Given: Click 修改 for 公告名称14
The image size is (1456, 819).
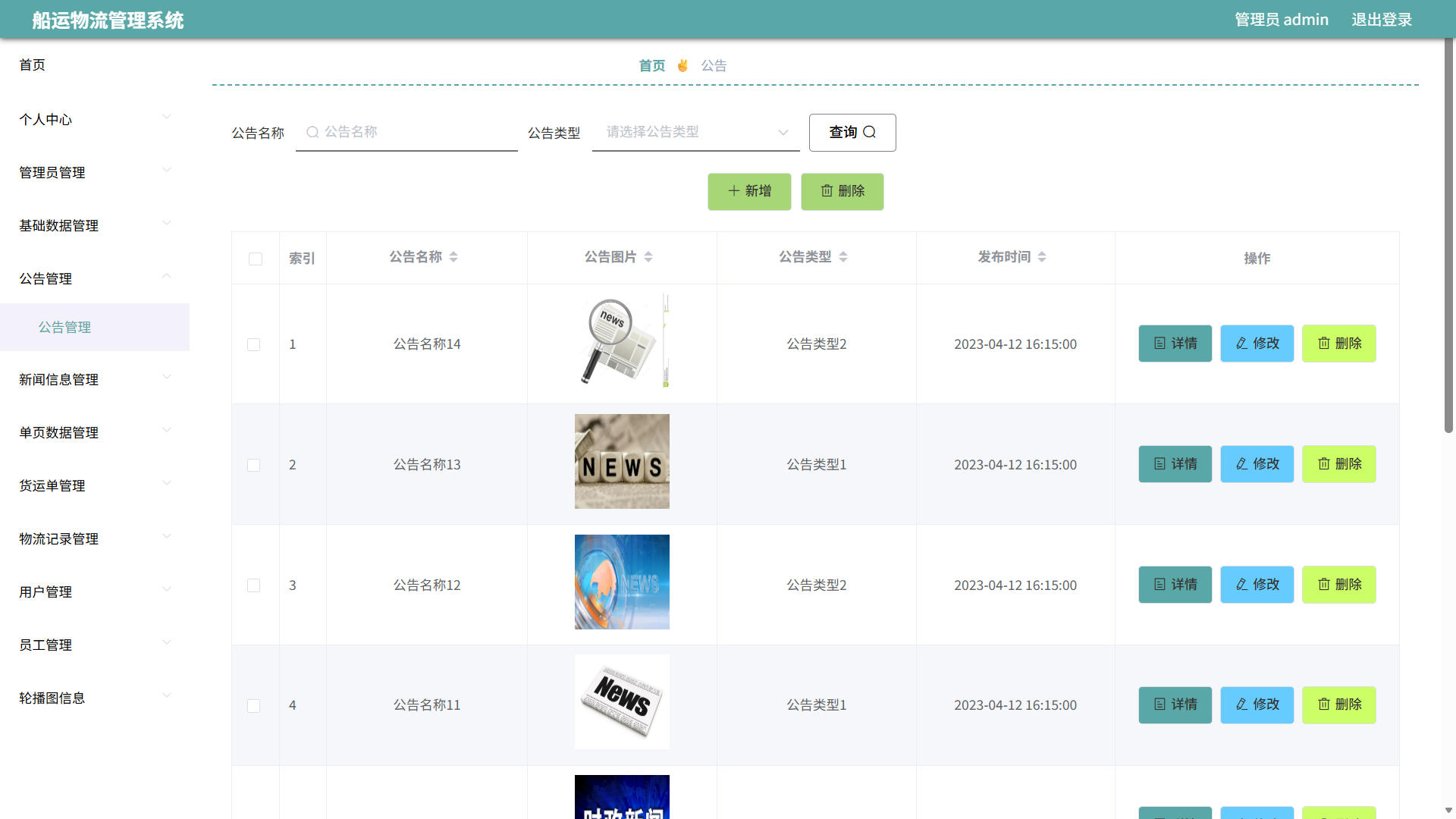Looking at the screenshot, I should [1257, 344].
